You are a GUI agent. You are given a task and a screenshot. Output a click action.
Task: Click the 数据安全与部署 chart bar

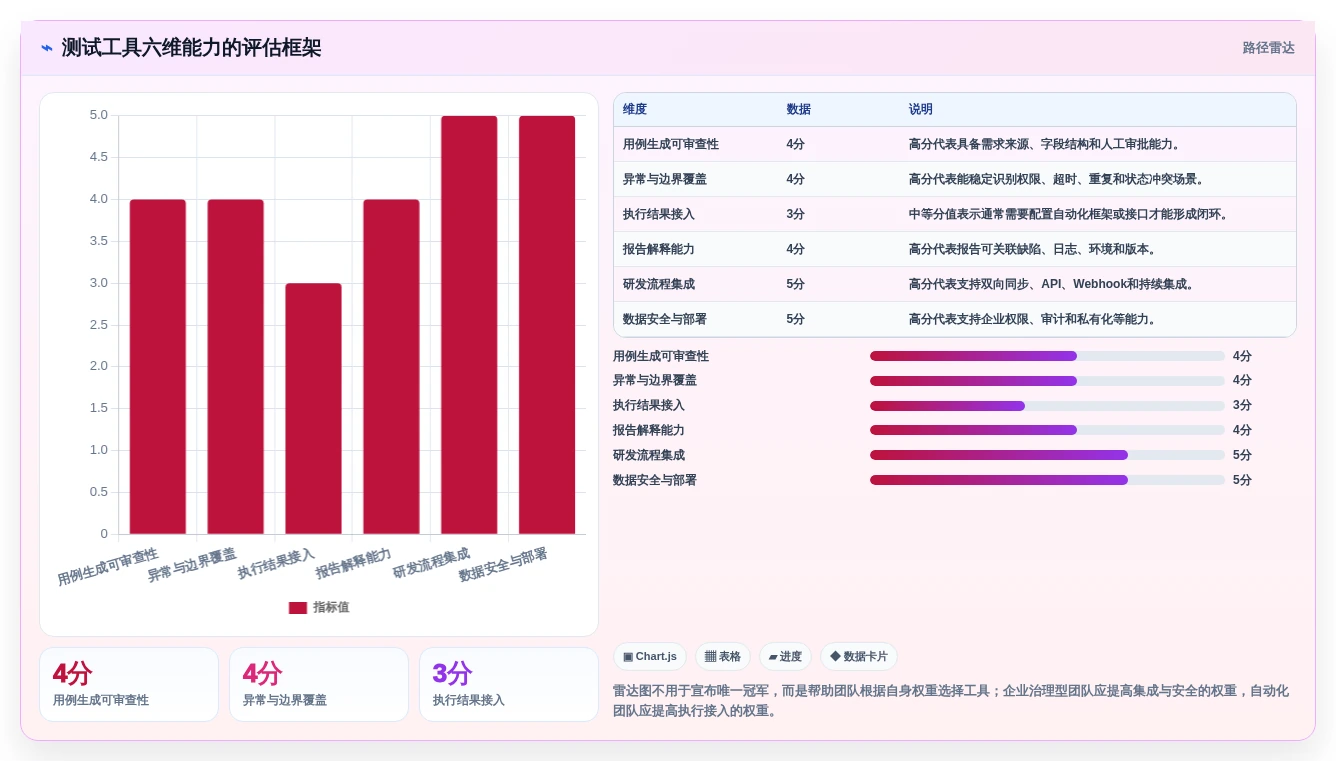coord(547,325)
